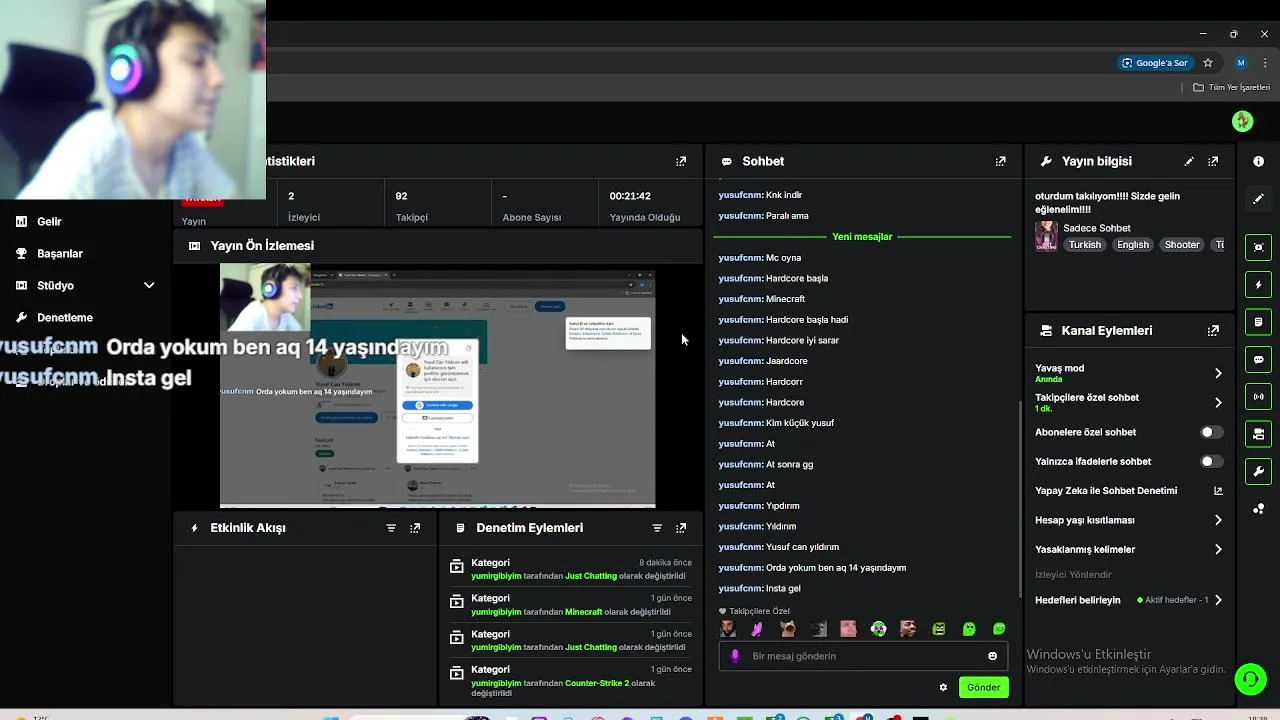Screen dimensions: 1280x720
Task: Open Tüm Yer İşaretleri bookmarks folder
Action: [1231, 87]
